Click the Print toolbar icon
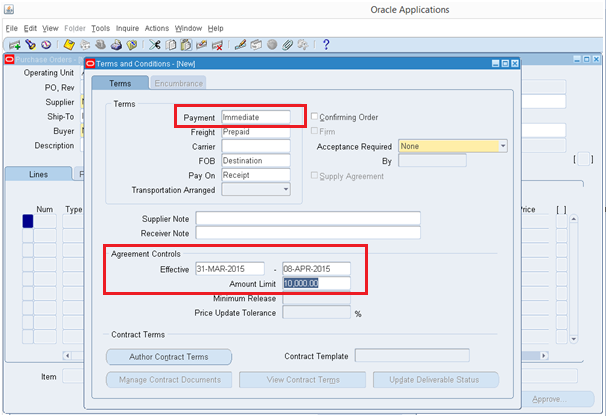The image size is (606, 416). (x=116, y=45)
